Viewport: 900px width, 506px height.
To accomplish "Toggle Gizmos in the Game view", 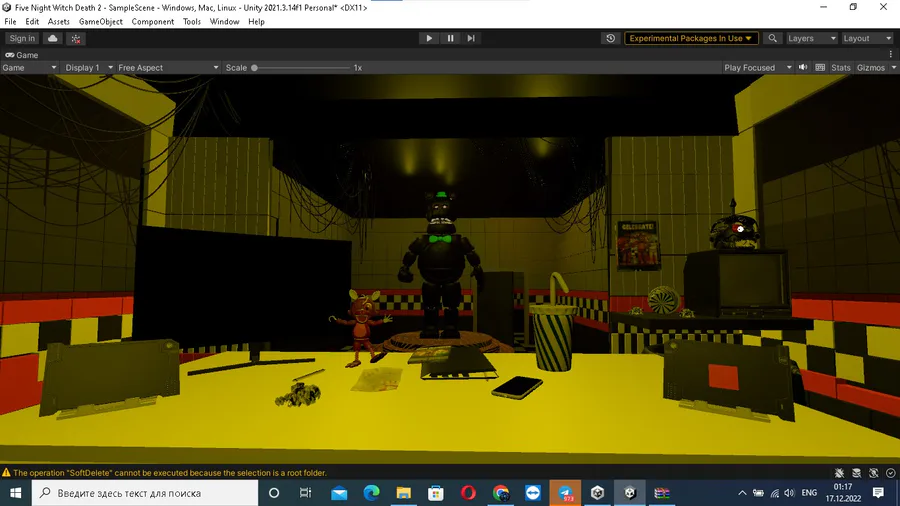I will pos(871,68).
